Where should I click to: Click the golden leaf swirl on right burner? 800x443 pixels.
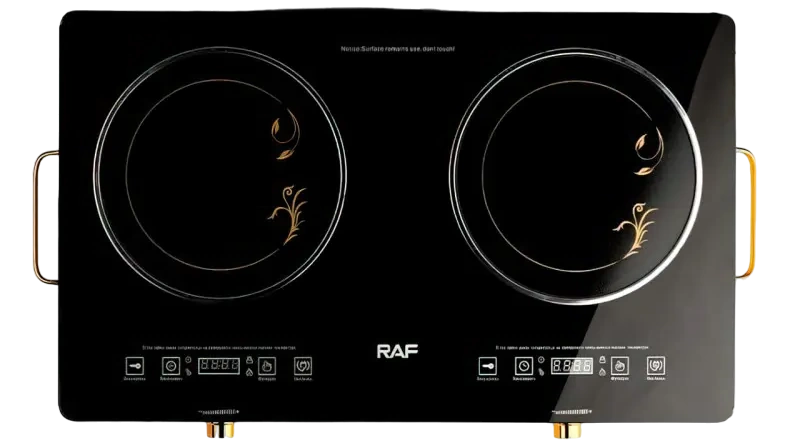point(648,151)
